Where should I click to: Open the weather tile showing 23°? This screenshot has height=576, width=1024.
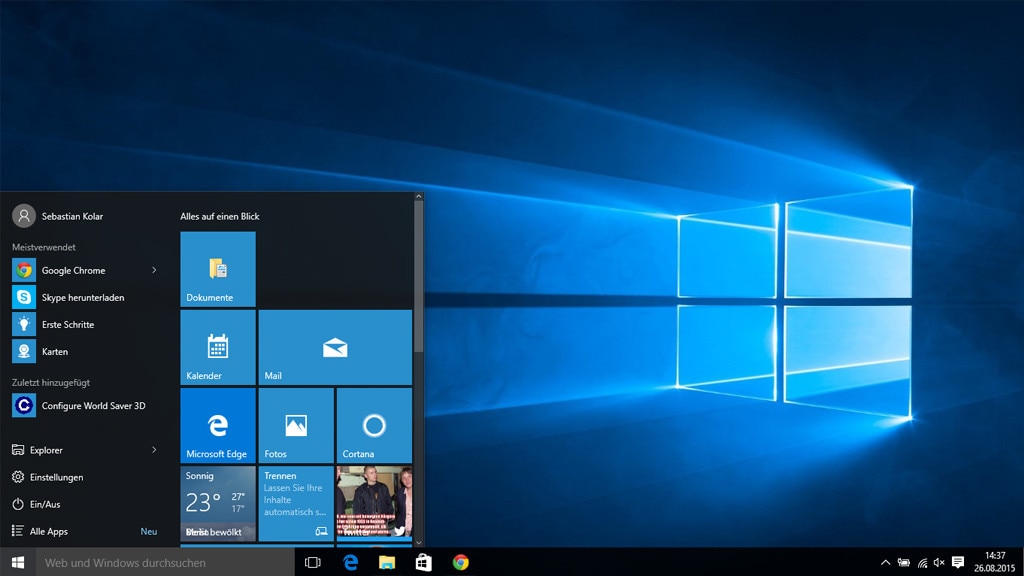[x=217, y=504]
